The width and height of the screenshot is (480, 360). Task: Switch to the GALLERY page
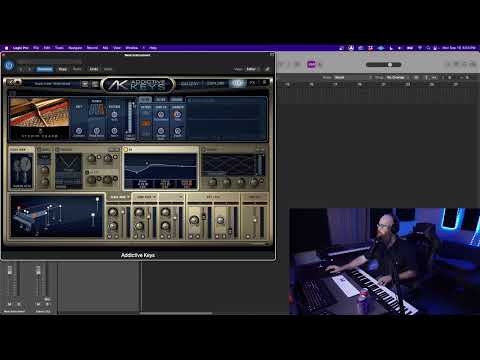click(189, 83)
